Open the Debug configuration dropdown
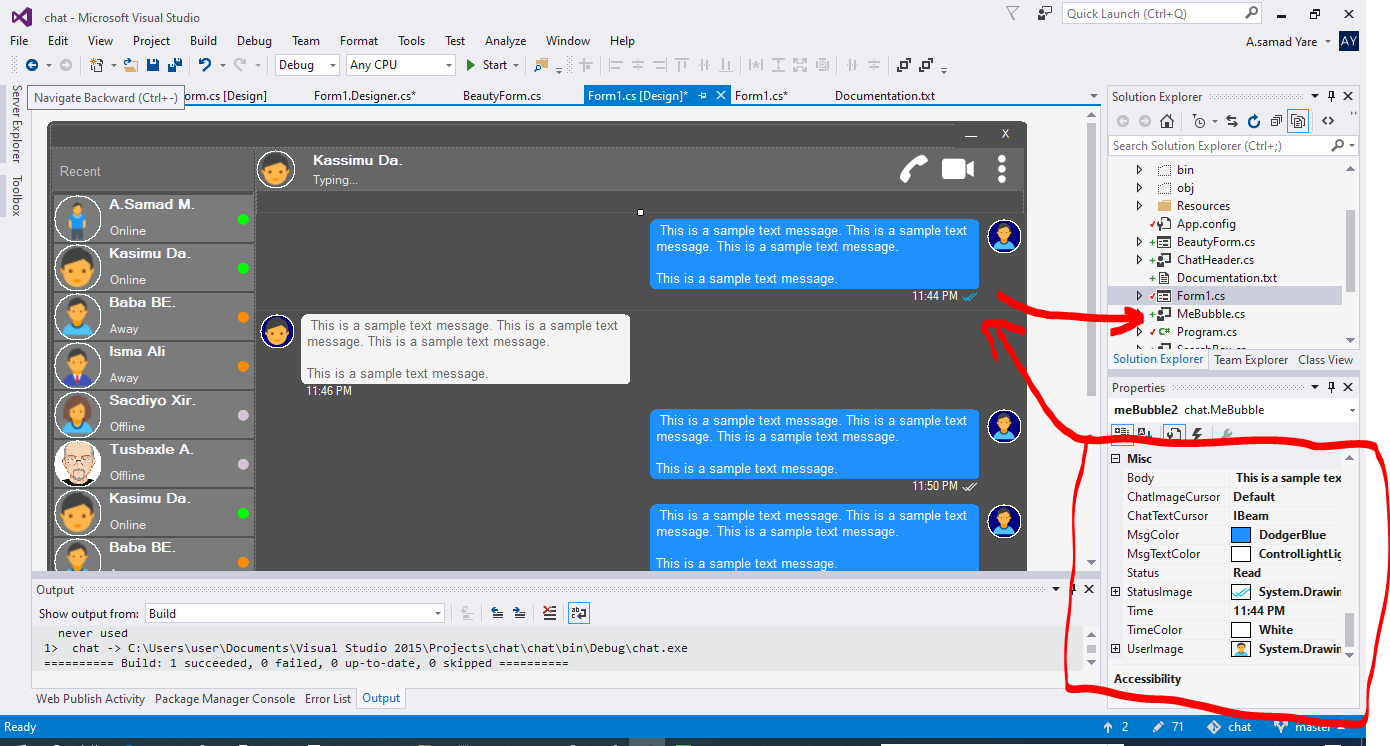Image resolution: width=1390 pixels, height=746 pixels. click(308, 65)
